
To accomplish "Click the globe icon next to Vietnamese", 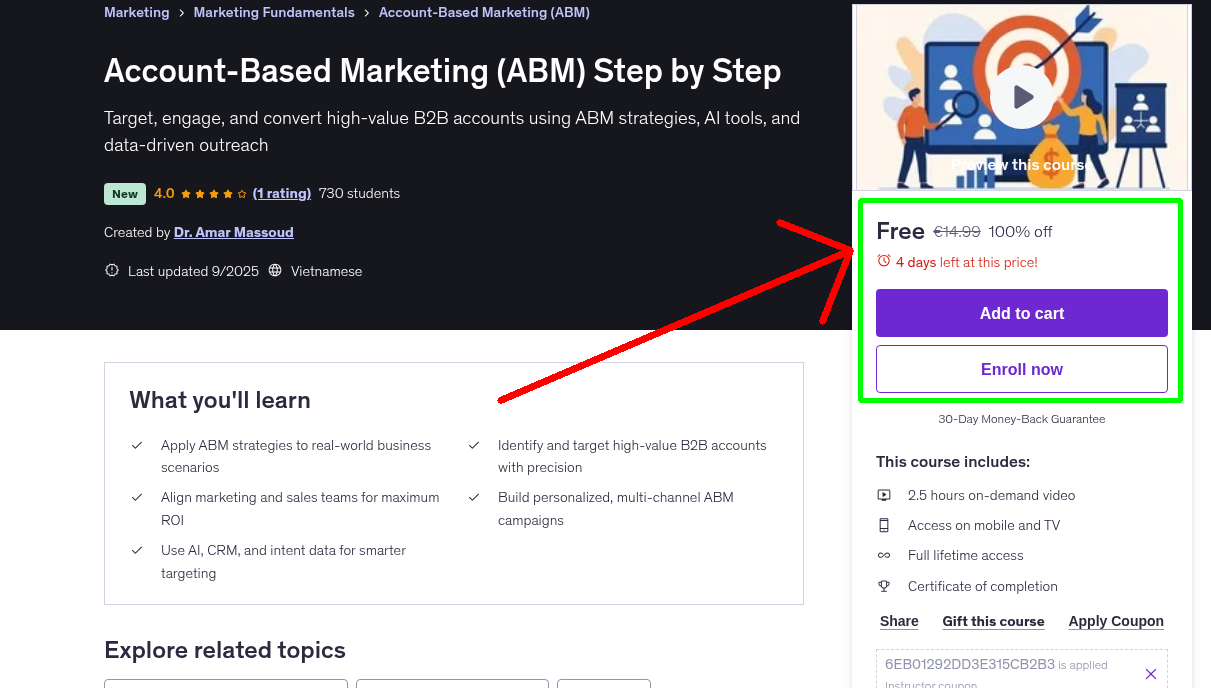I will [x=273, y=270].
